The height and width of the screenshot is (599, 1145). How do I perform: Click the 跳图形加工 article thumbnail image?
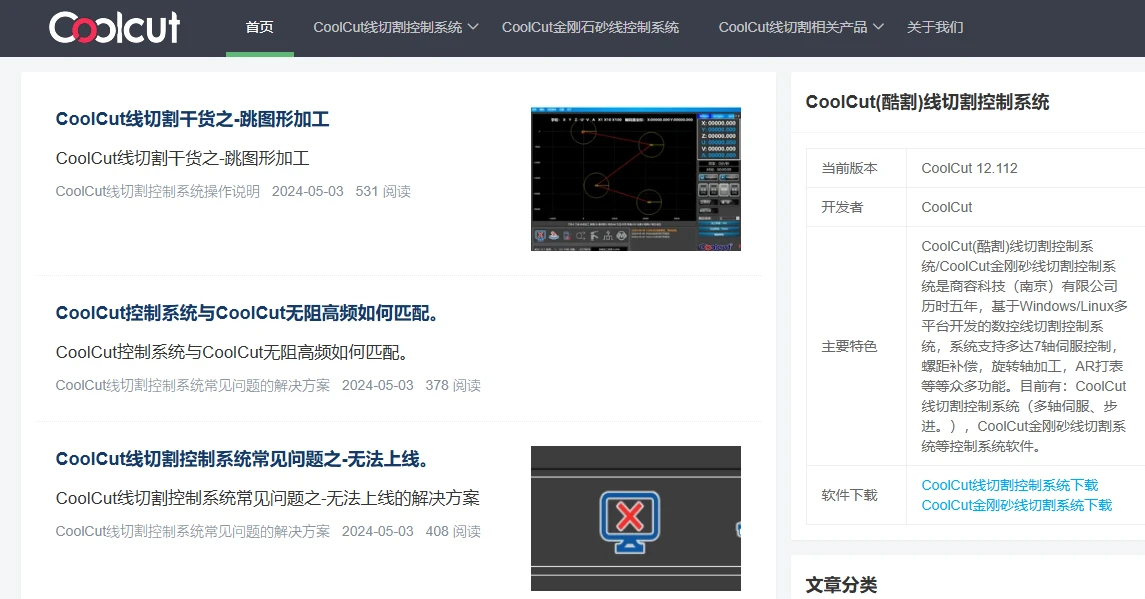[635, 178]
